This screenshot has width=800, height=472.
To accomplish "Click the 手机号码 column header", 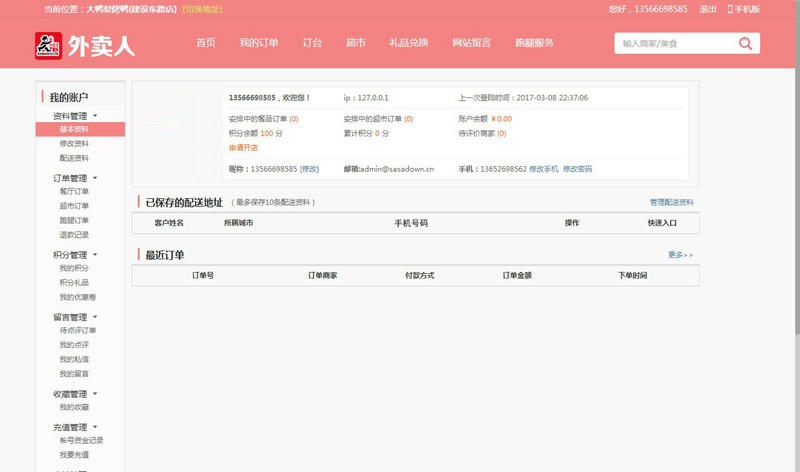I will [x=411, y=223].
